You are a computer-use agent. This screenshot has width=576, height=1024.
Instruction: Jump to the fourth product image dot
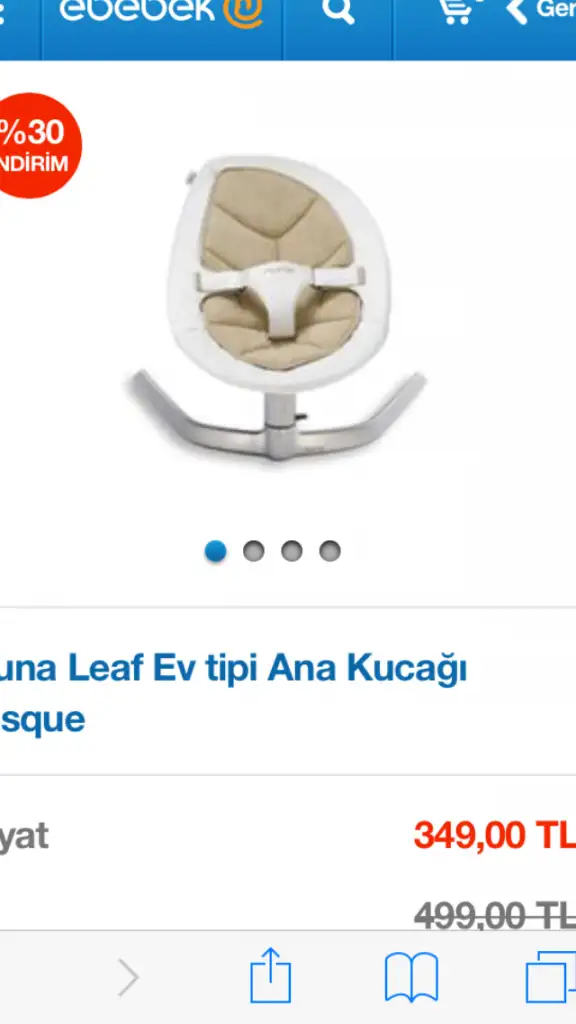click(330, 551)
